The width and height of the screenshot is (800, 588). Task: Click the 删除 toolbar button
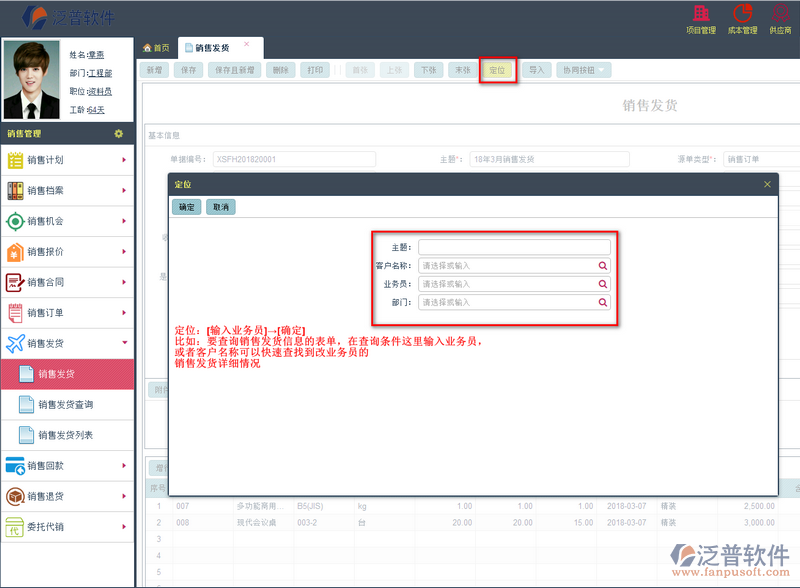[x=280, y=70]
